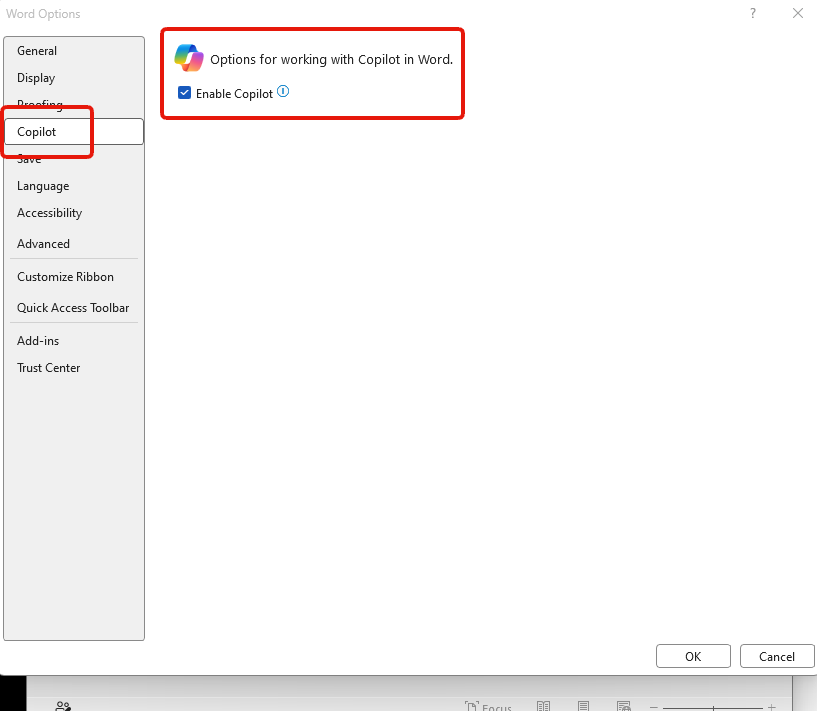Select Web Layout view in Word status bar

624,706
